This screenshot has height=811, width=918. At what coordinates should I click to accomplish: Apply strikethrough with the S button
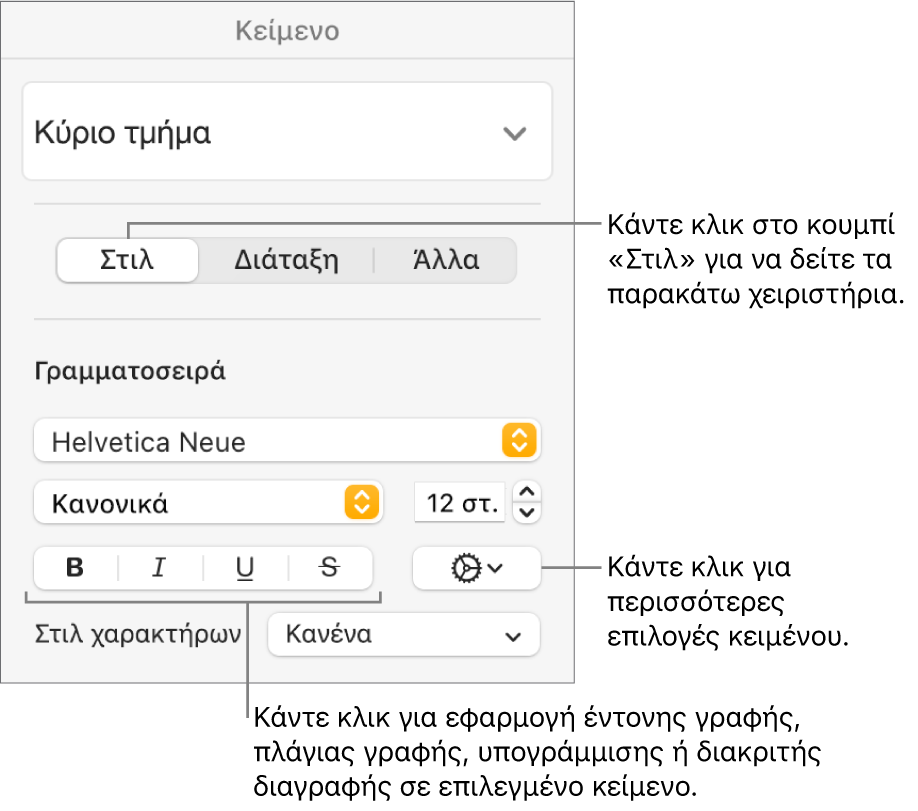[330, 567]
